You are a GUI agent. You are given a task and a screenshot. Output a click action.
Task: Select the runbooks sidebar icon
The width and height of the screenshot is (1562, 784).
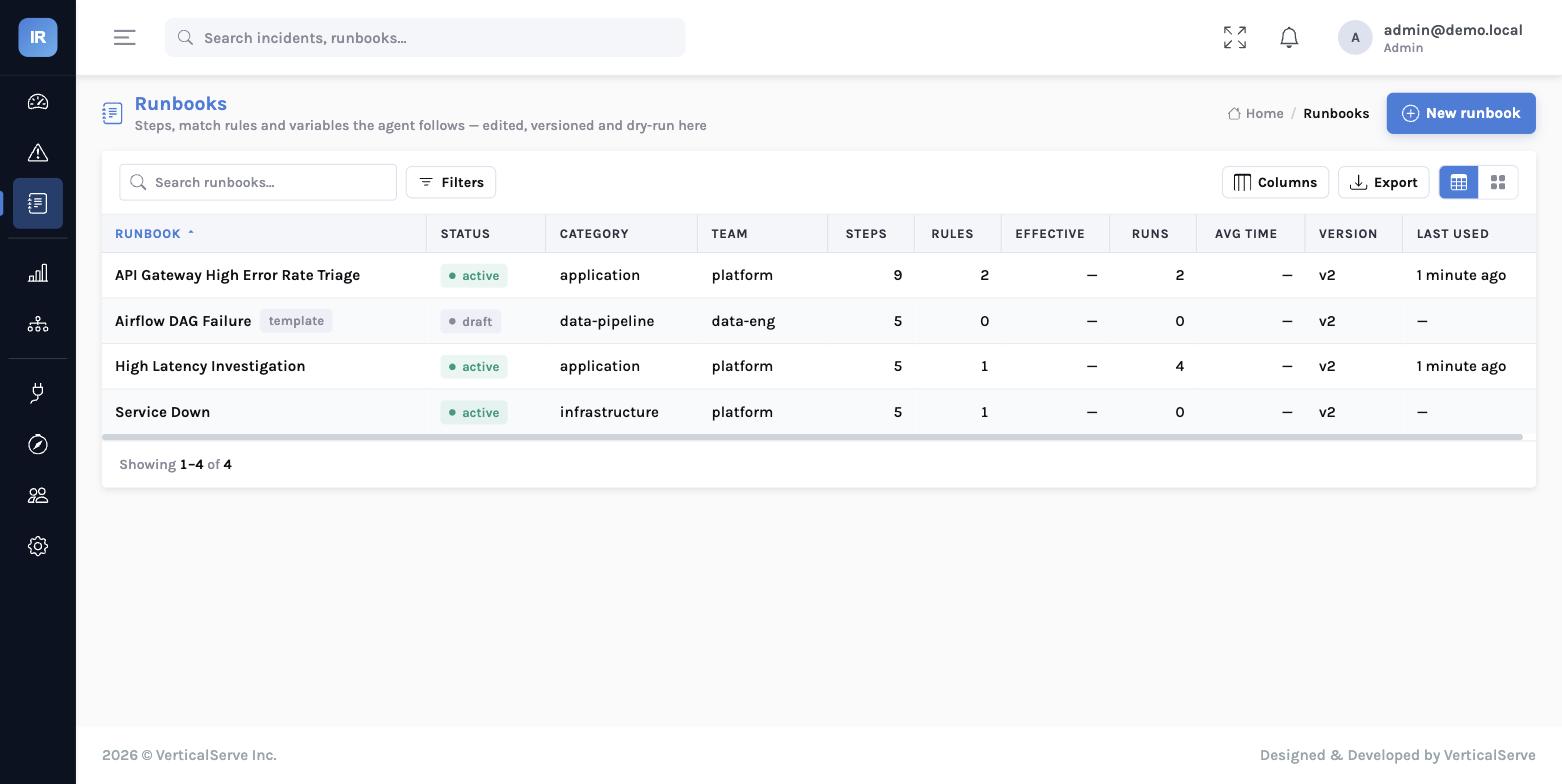(38, 203)
